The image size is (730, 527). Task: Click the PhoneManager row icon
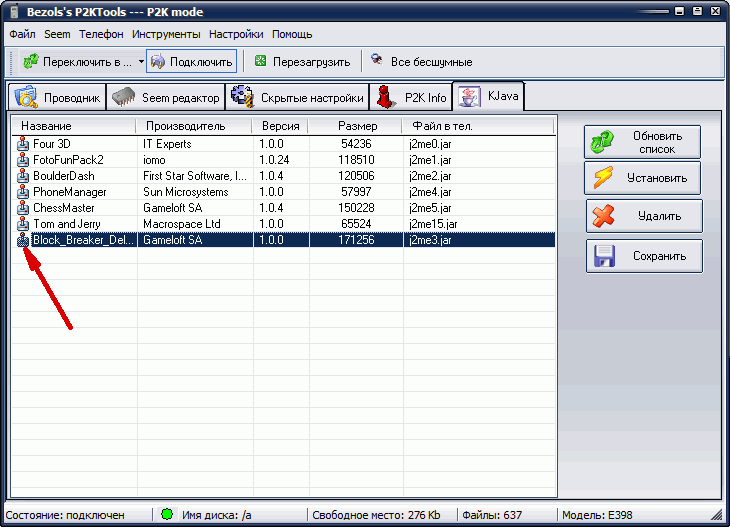[22, 192]
